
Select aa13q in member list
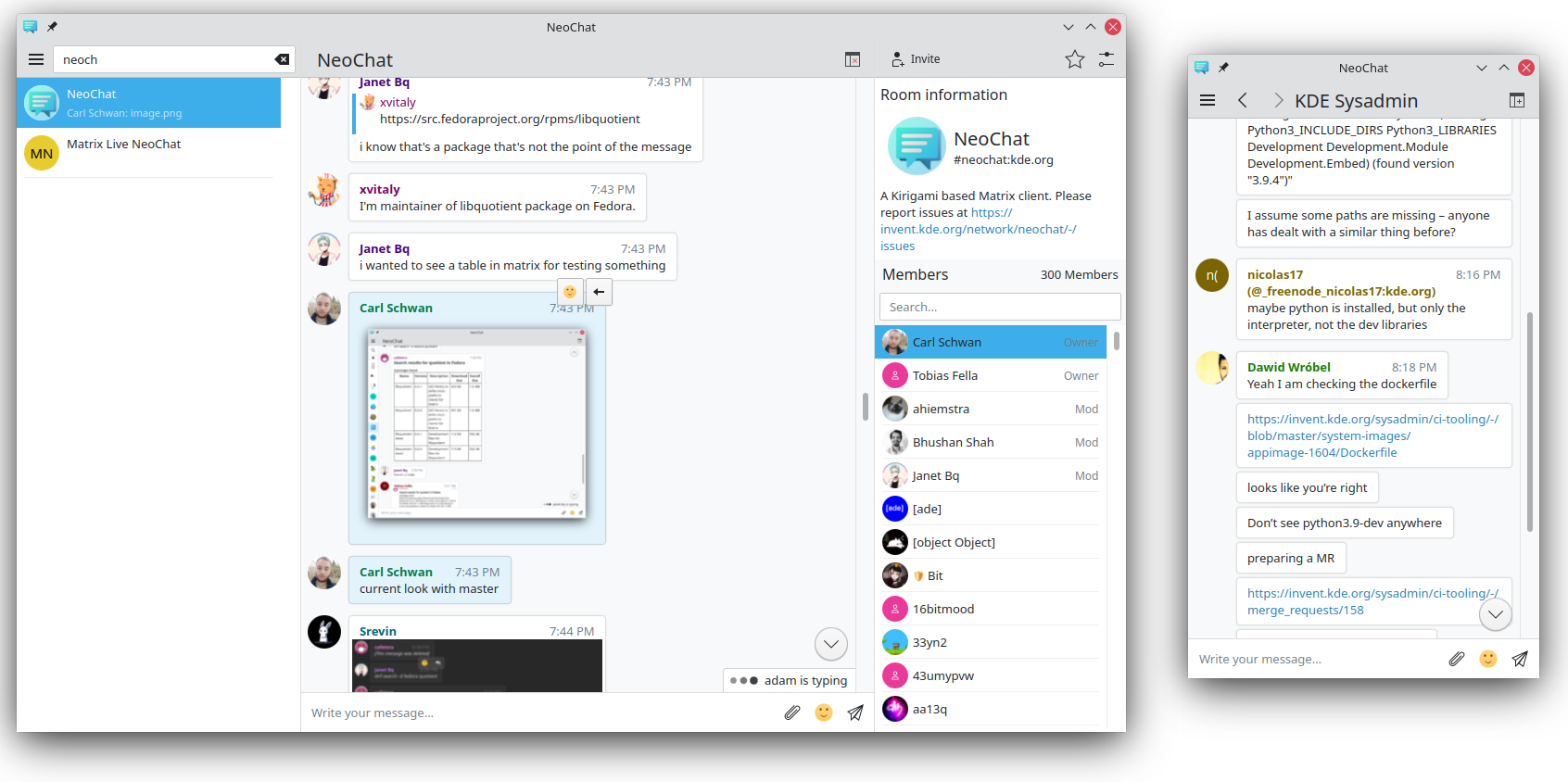(x=991, y=709)
